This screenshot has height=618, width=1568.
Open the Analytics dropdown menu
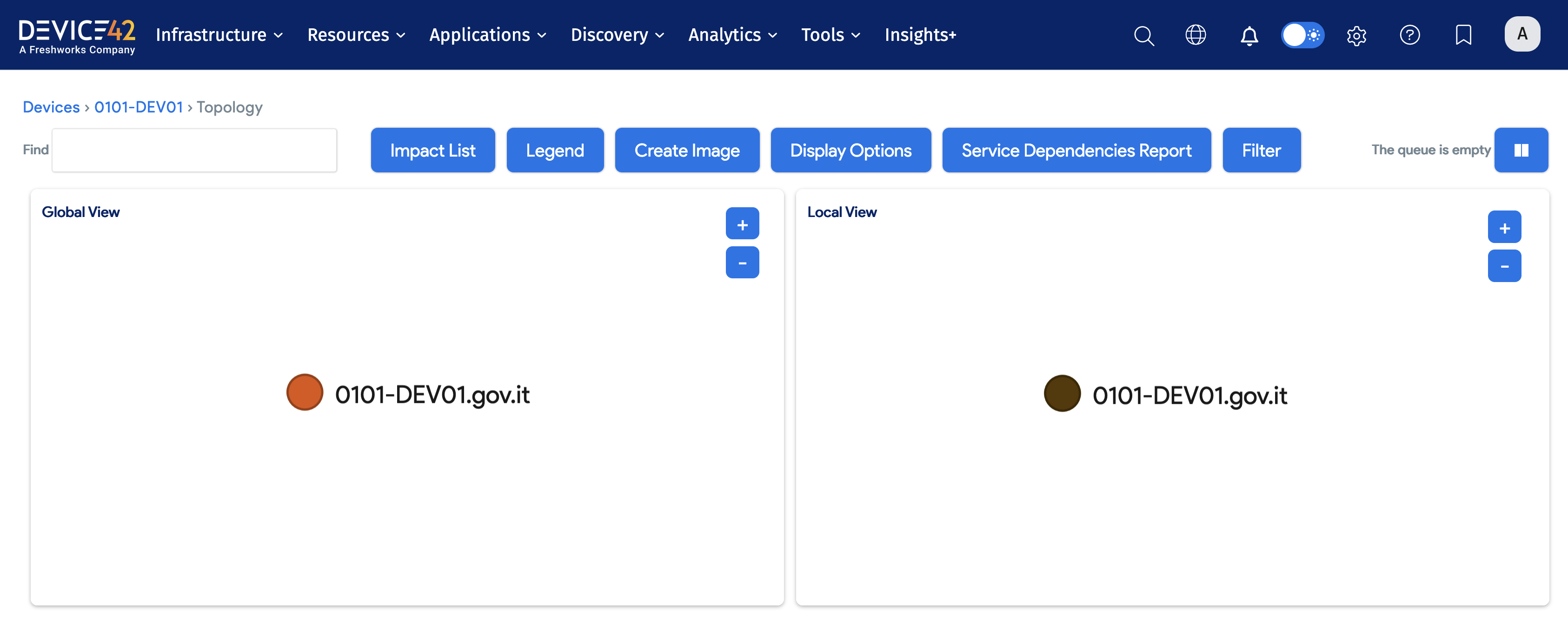click(x=732, y=35)
